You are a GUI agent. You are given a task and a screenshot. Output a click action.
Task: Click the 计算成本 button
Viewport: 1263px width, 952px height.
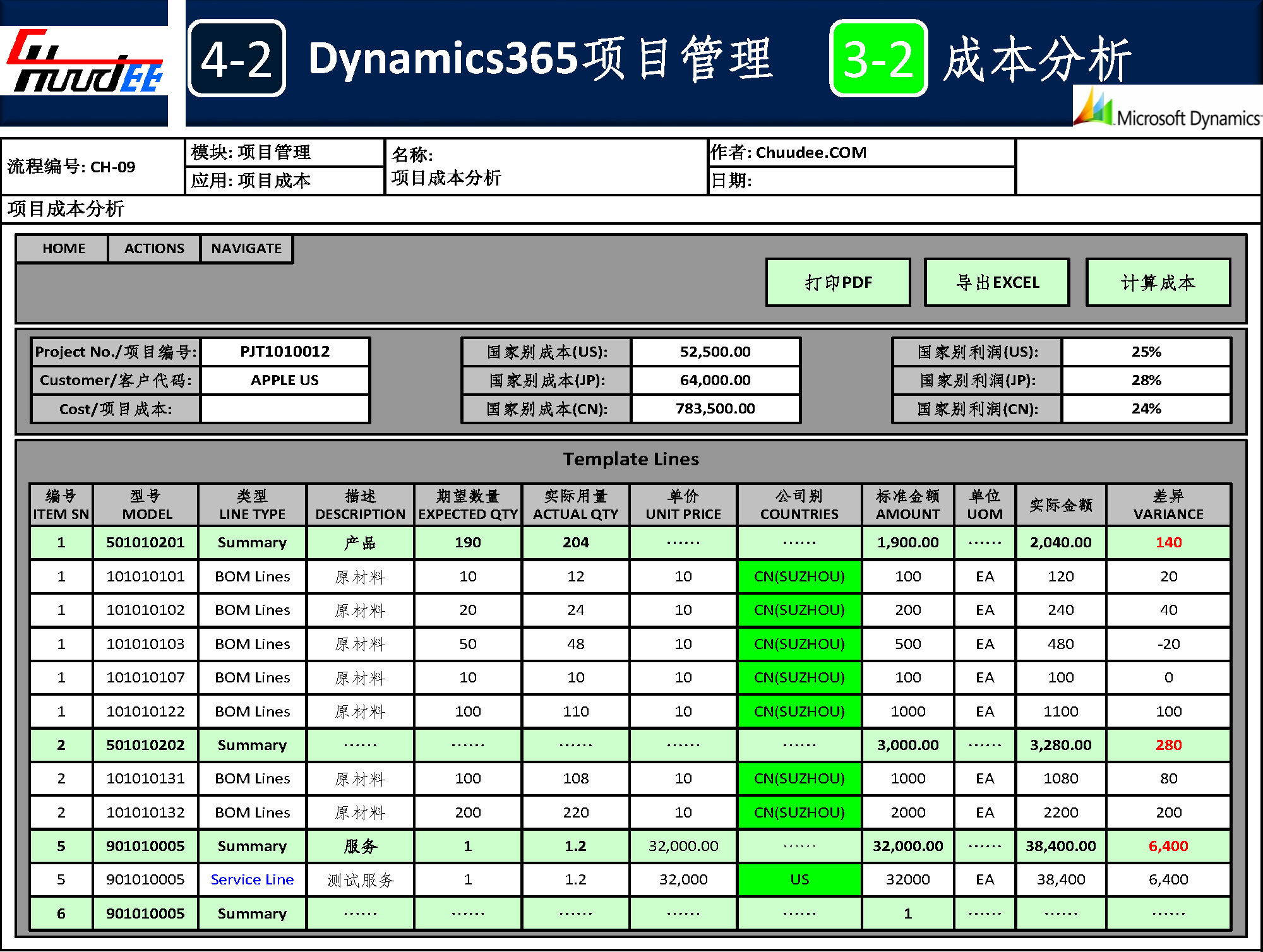pos(1158,282)
